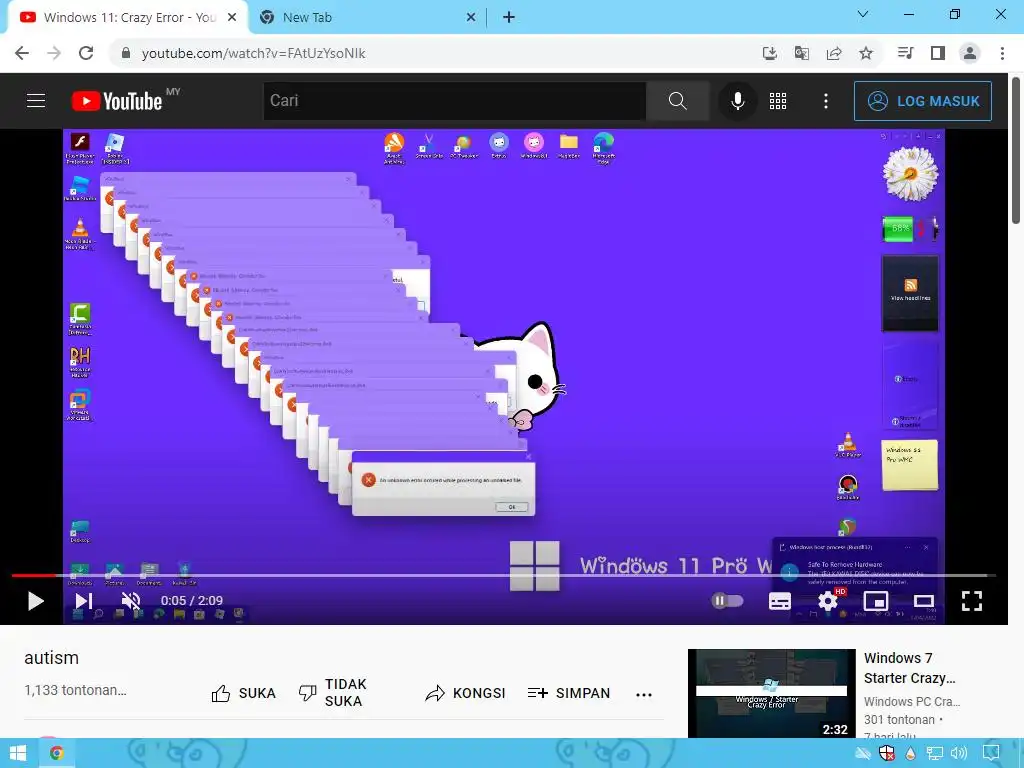
Task: Go forward in browser history
Action: (x=54, y=53)
